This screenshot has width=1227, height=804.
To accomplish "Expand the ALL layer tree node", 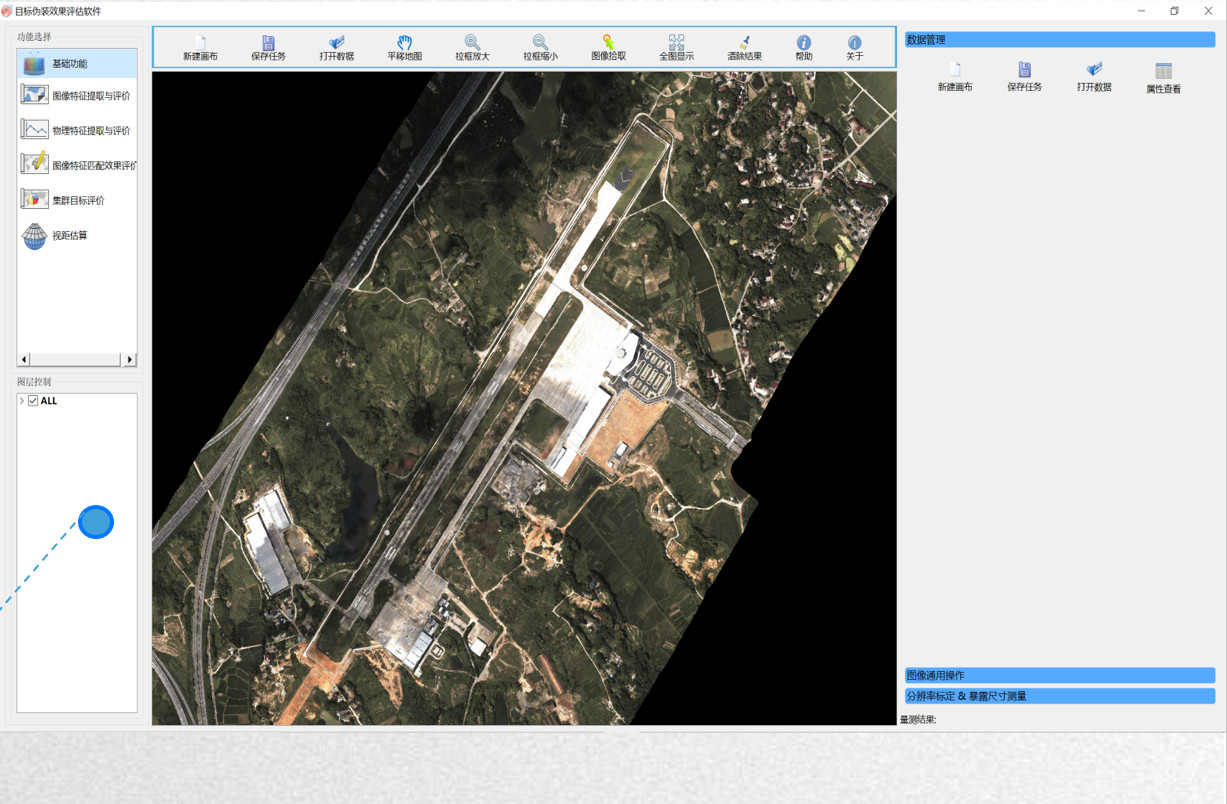I will (x=21, y=401).
